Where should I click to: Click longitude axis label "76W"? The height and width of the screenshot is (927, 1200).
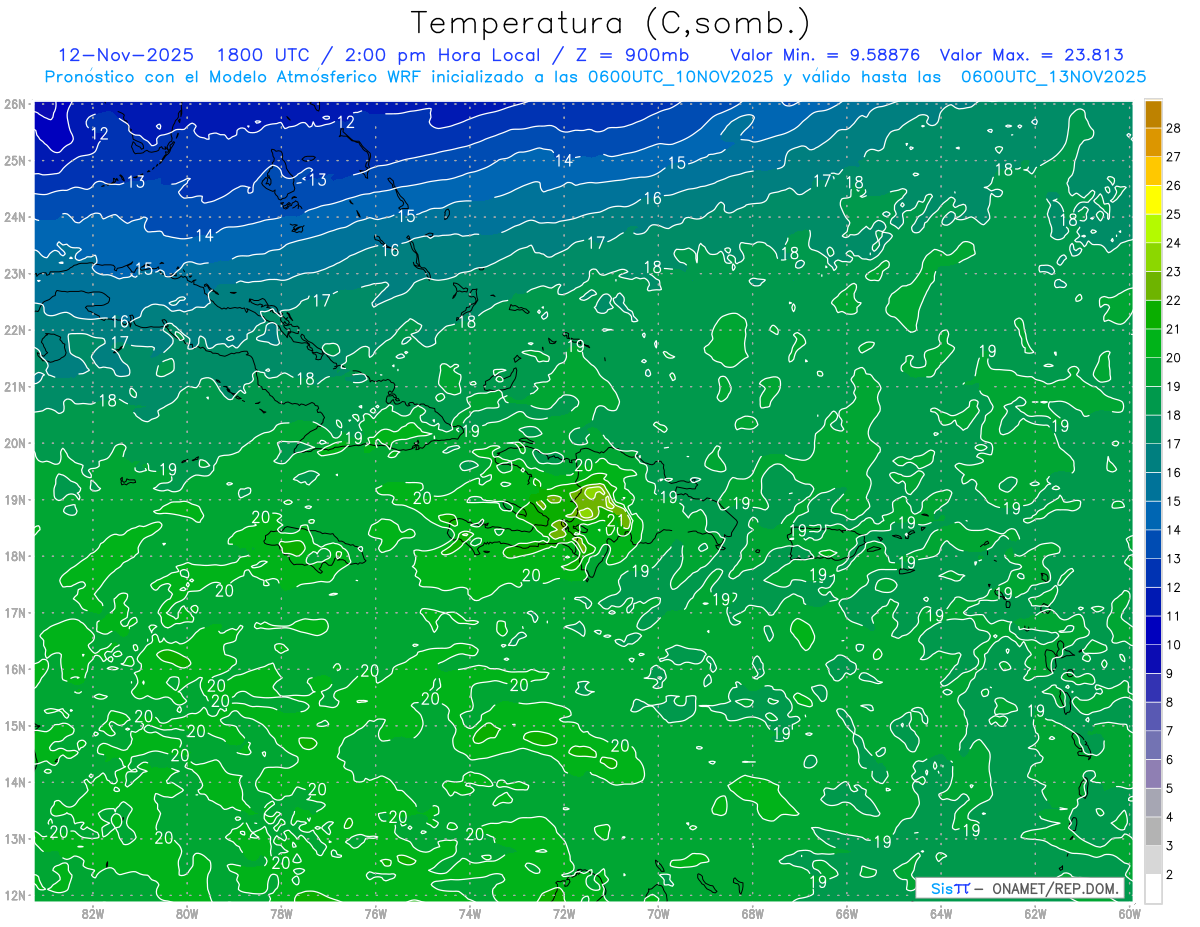coord(375,913)
